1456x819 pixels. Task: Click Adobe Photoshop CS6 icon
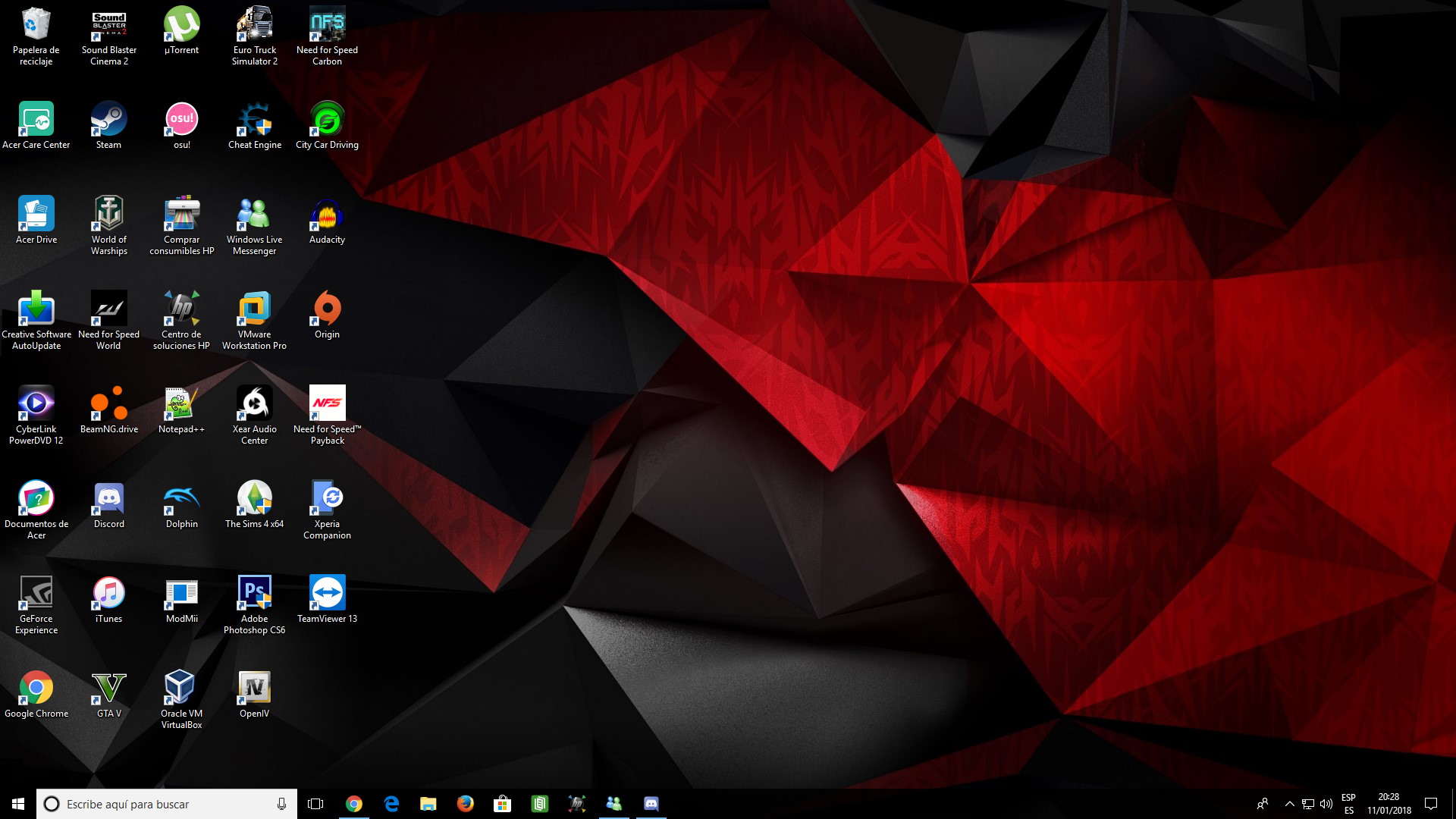tap(255, 604)
